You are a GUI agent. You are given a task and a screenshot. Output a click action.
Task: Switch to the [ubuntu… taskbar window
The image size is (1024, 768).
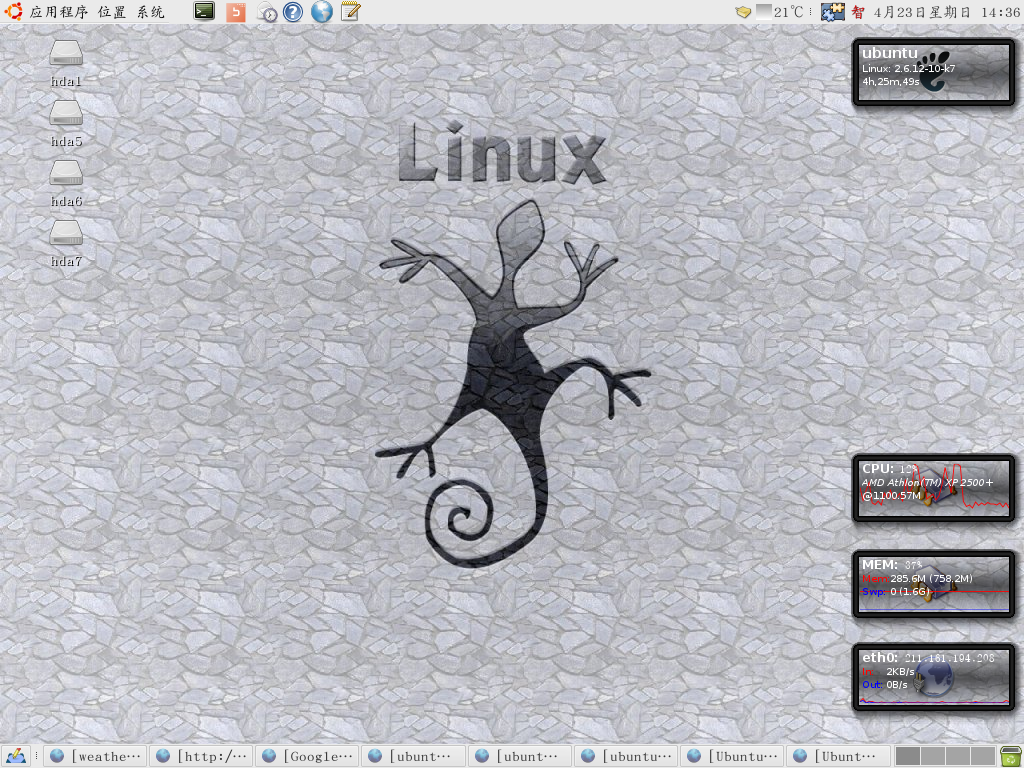coord(626,756)
